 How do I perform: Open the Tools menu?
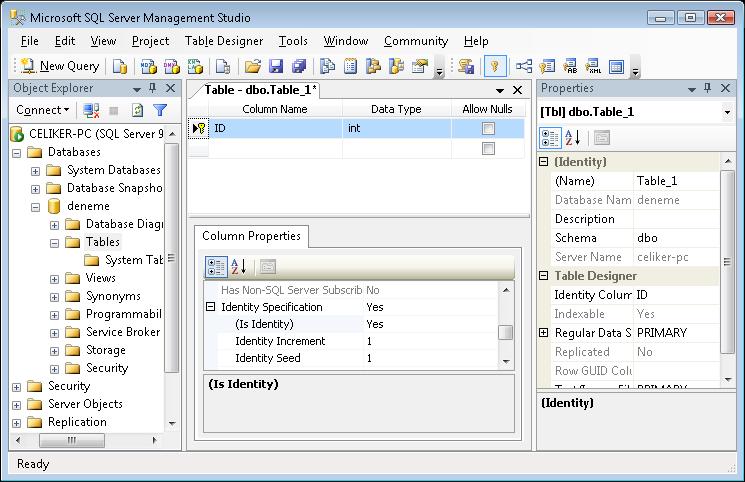click(293, 41)
